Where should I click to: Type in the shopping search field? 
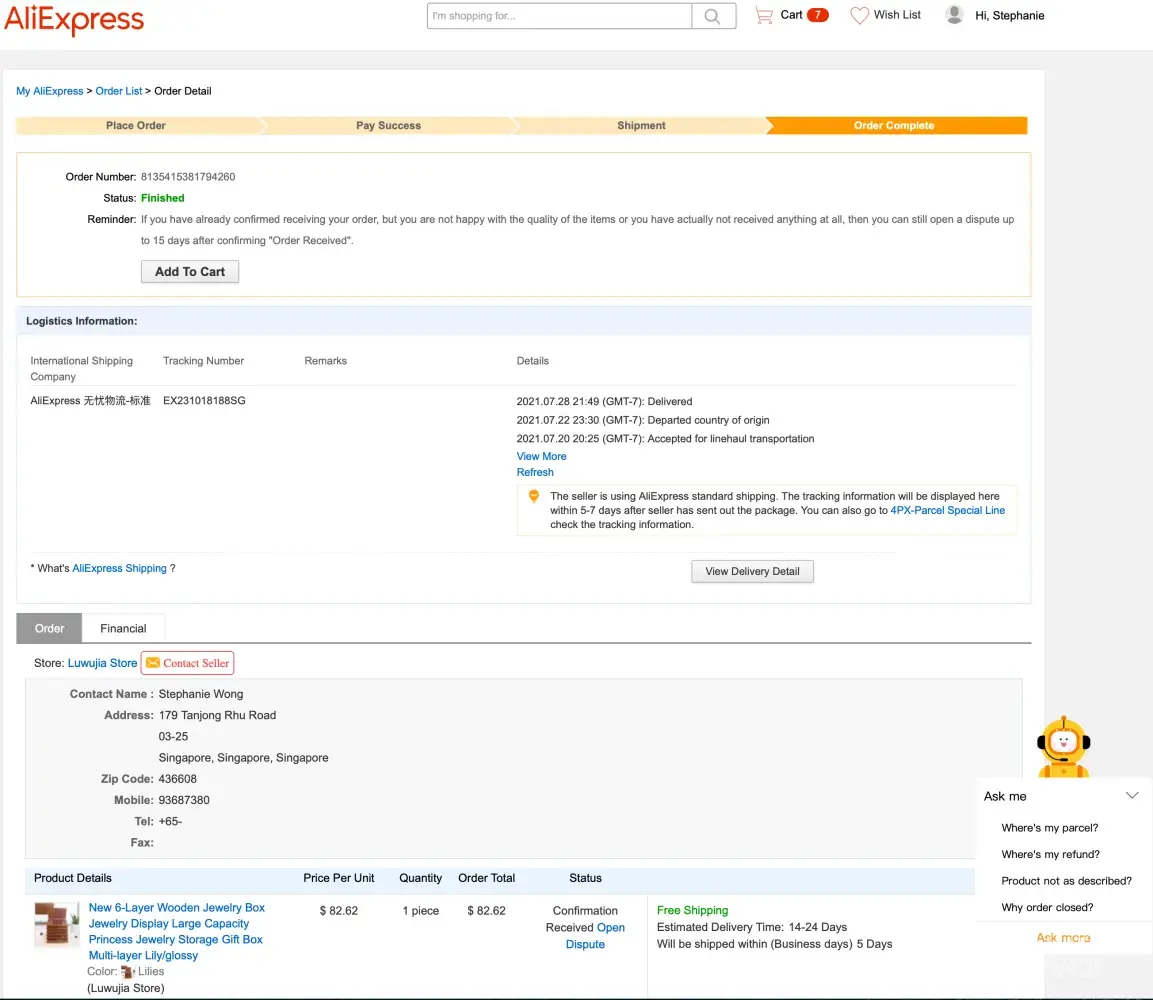(x=559, y=16)
